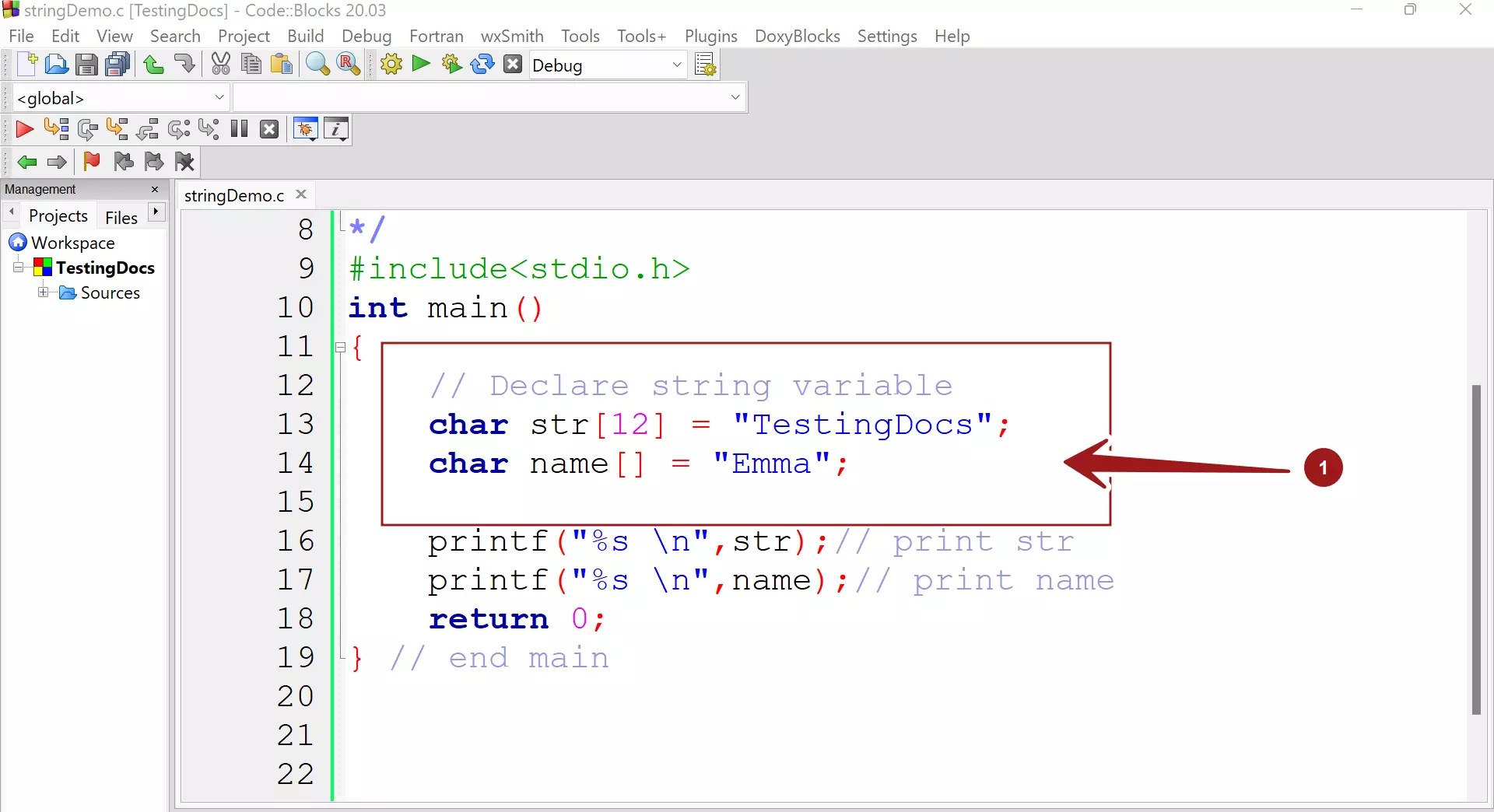Select the stringDemo.c editor tab
Image resolution: width=1494 pixels, height=812 pixels.
coord(234,195)
